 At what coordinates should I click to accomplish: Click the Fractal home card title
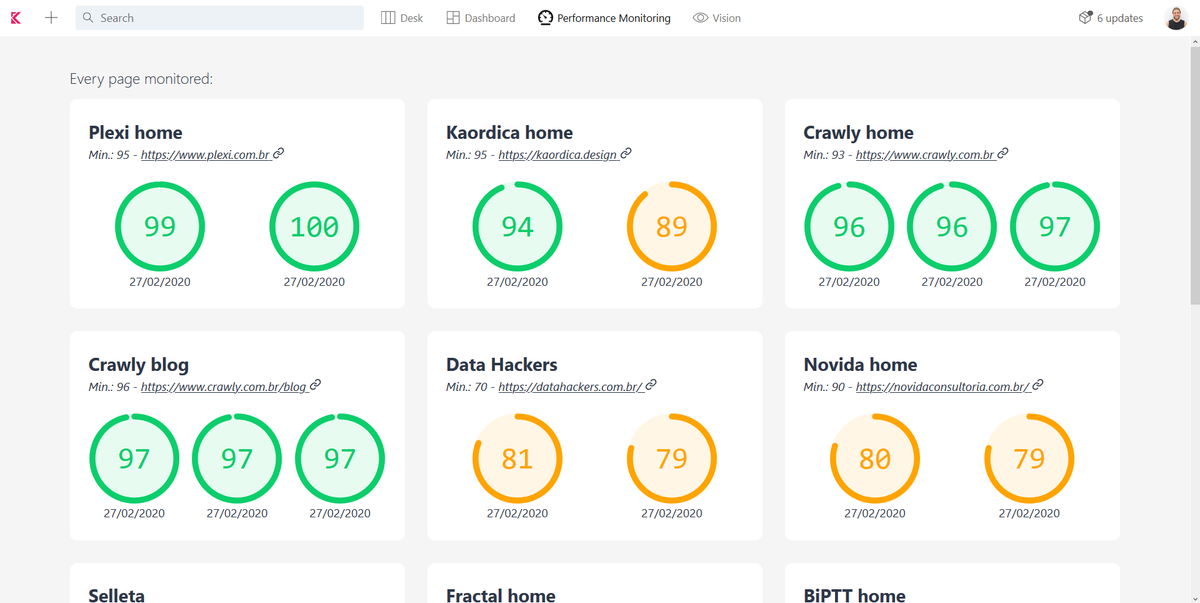(x=500, y=595)
